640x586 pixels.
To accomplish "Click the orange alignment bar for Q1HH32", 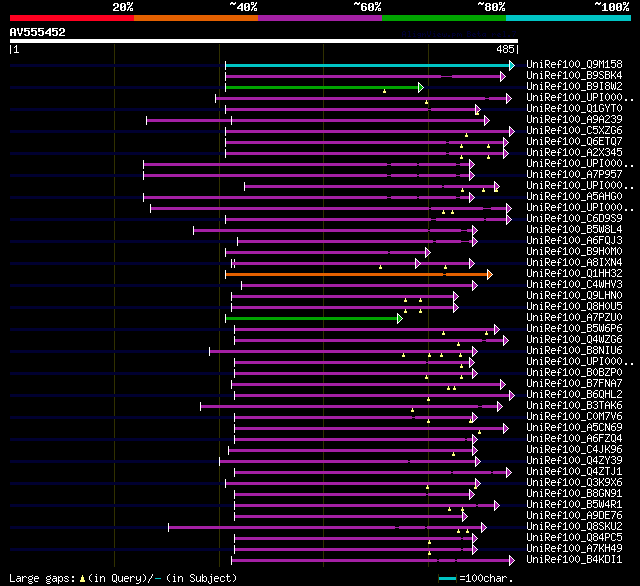I will [356, 275].
